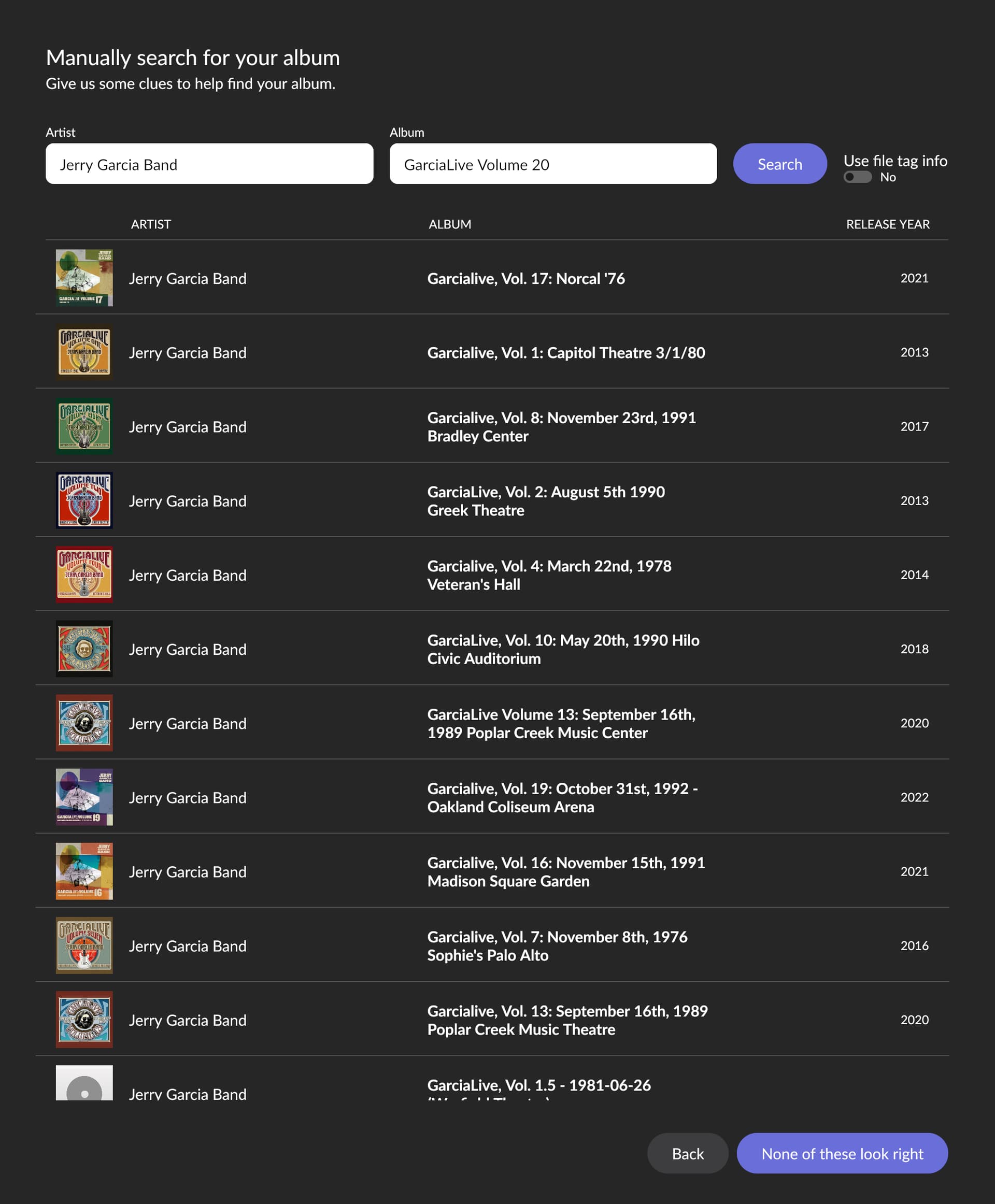Click the Volume Seven album cover

point(84,945)
